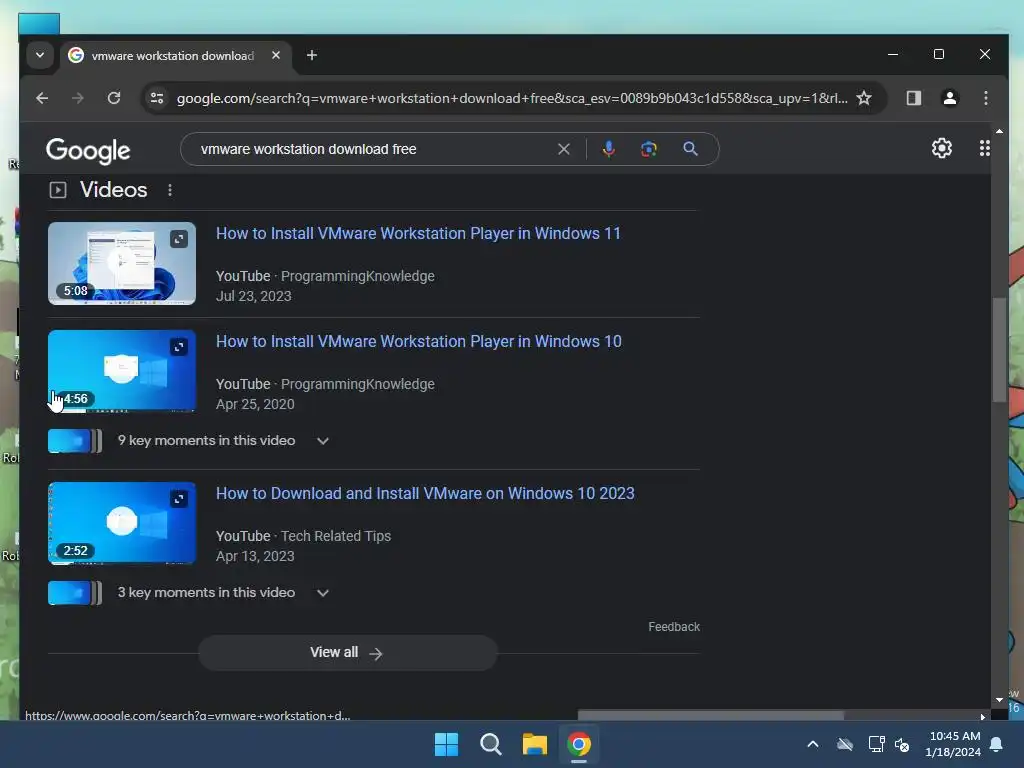The width and height of the screenshot is (1024, 768).
Task: Open File Explorer from taskbar
Action: 534,744
